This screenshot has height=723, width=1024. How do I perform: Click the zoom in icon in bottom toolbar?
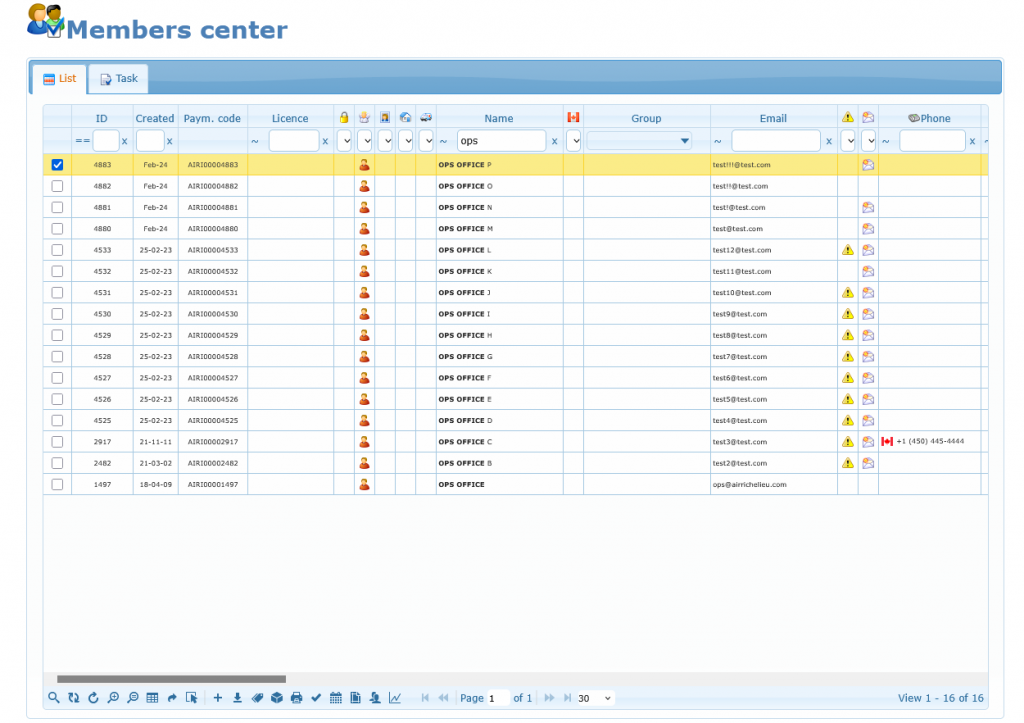click(113, 698)
